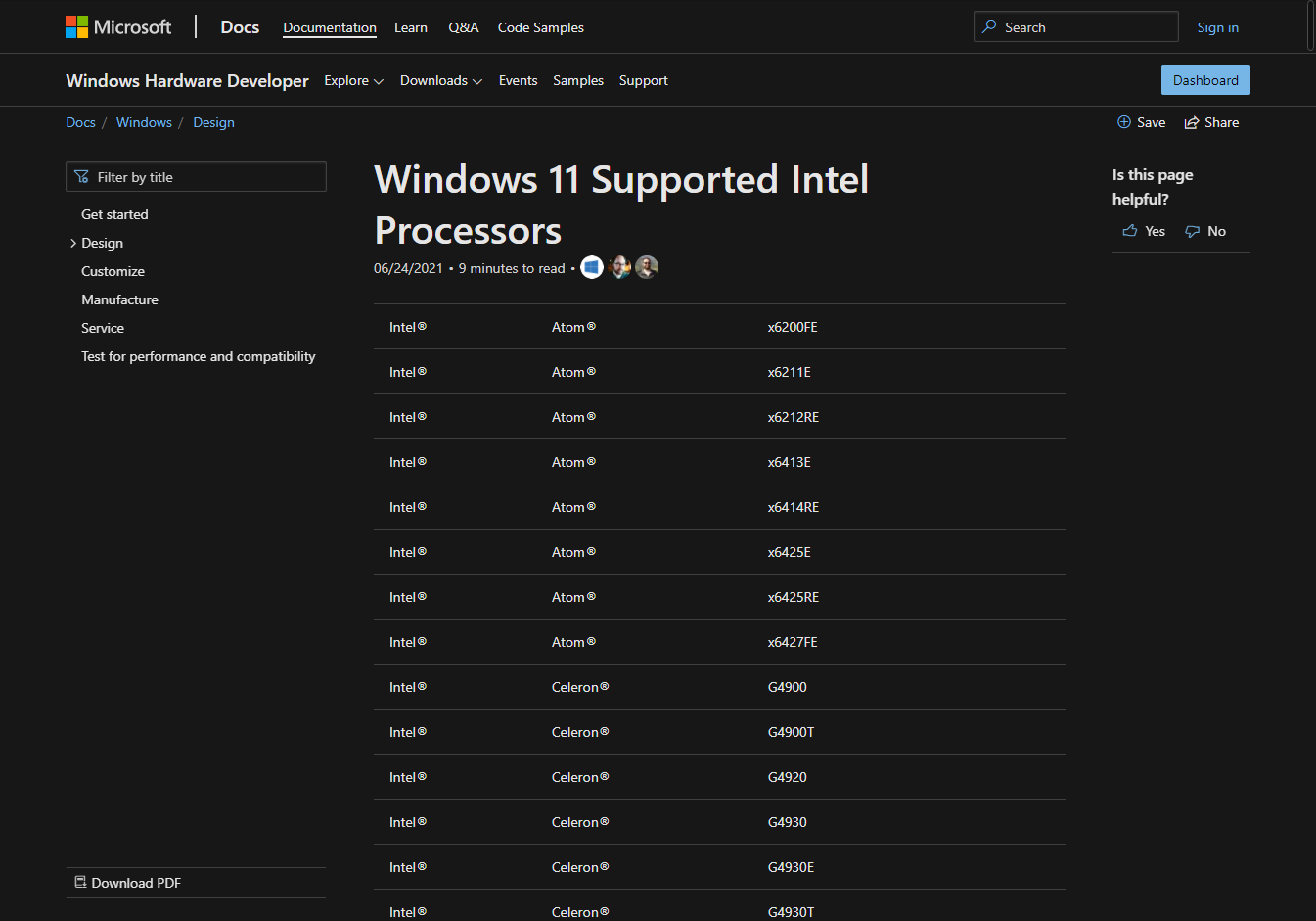Open the third contributor avatar
Image resolution: width=1316 pixels, height=921 pixels.
(647, 267)
